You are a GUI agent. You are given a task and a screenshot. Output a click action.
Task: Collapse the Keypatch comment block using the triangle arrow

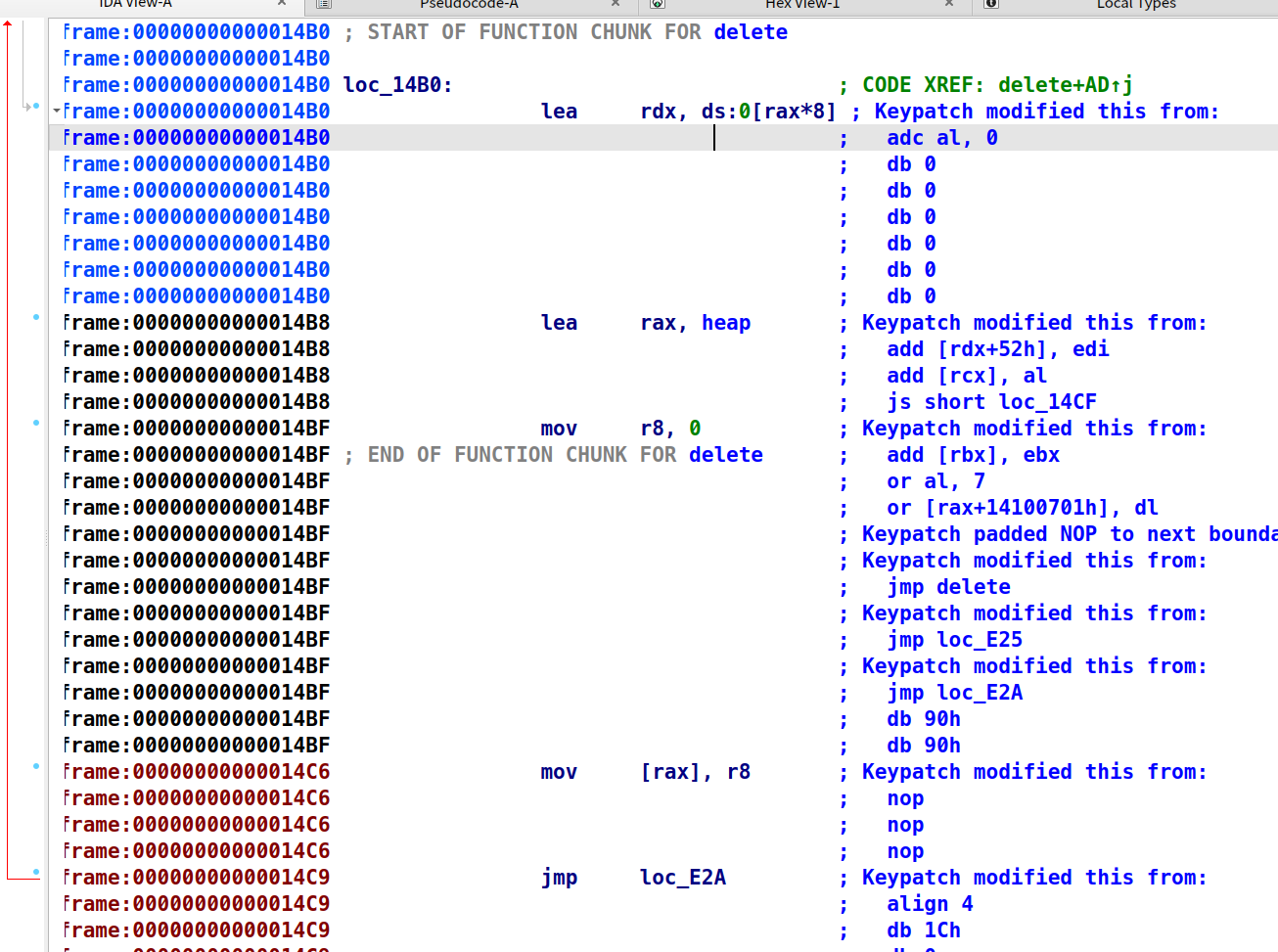(x=56, y=110)
